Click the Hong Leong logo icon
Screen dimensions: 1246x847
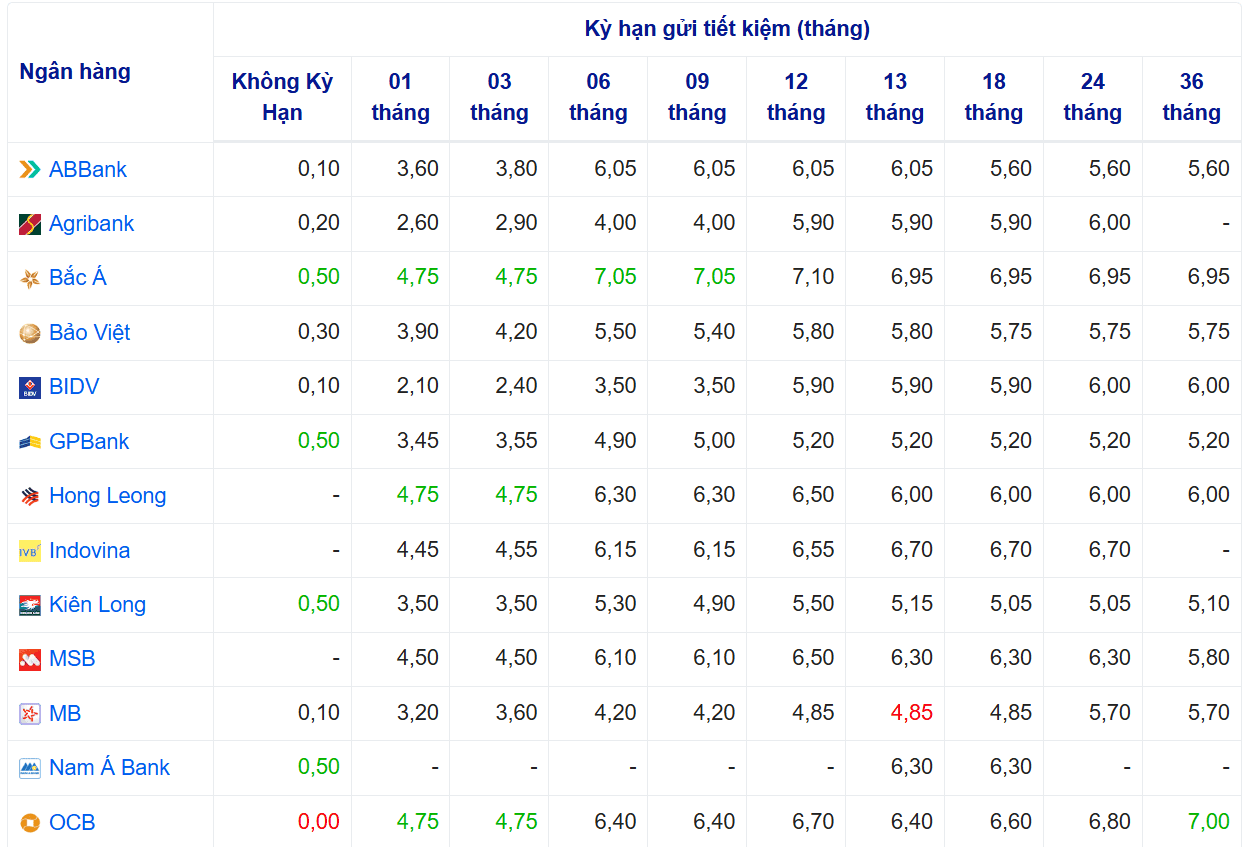coord(30,496)
